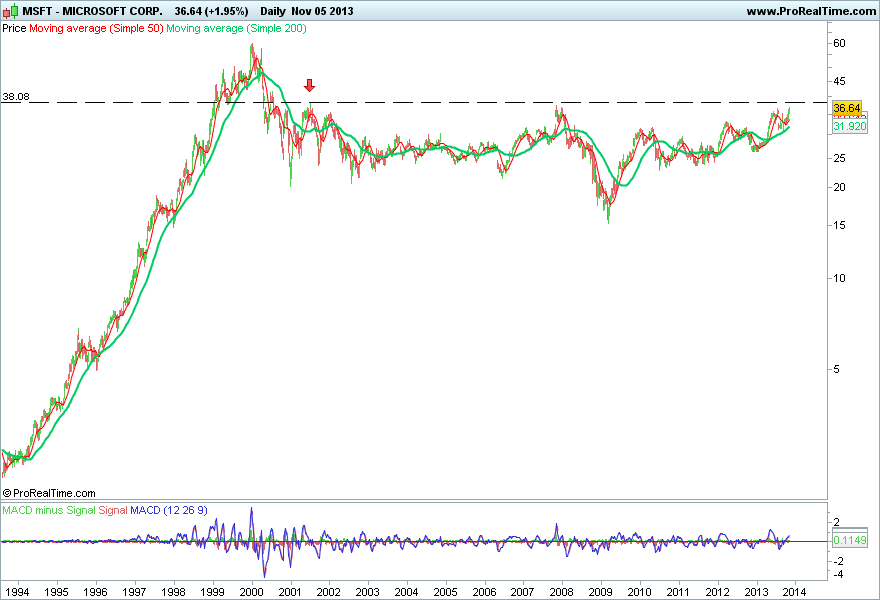This screenshot has width=880, height=600.
Task: Click the 2009 label on time axis
Action: [x=600, y=592]
